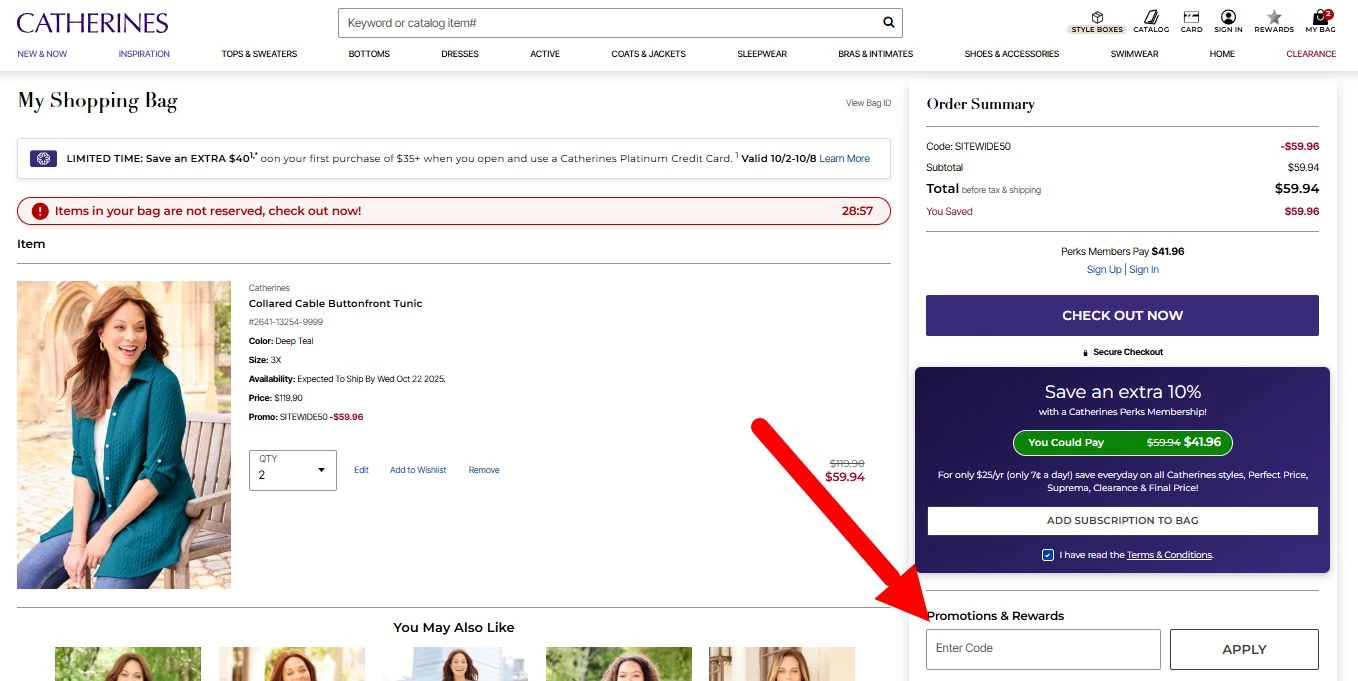Expand the QTY quantity dropdown
The height and width of the screenshot is (681, 1358).
[293, 470]
